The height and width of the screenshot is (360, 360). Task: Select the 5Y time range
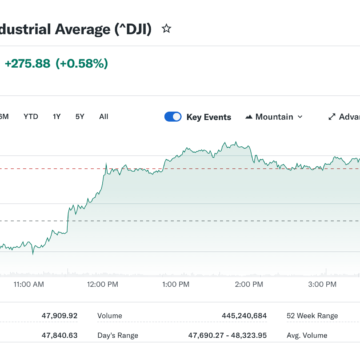(x=80, y=117)
